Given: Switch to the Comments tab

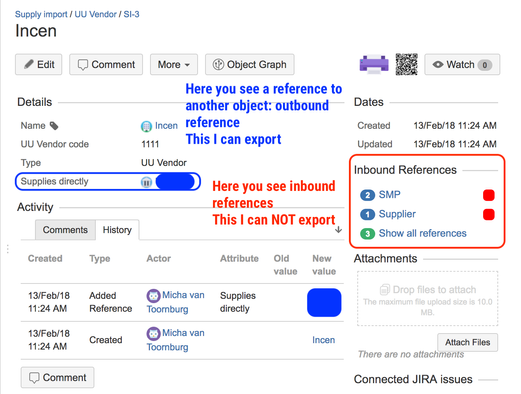Looking at the screenshot, I should pos(65,230).
